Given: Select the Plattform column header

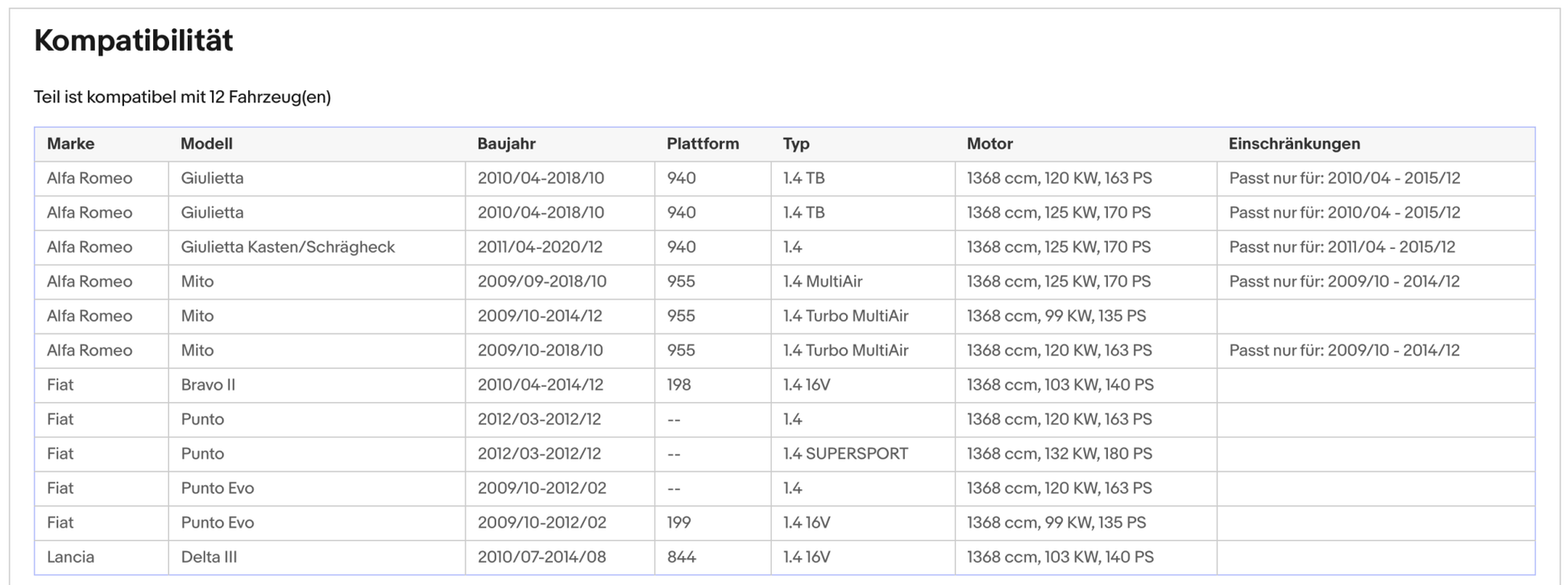Looking at the screenshot, I should click(702, 144).
